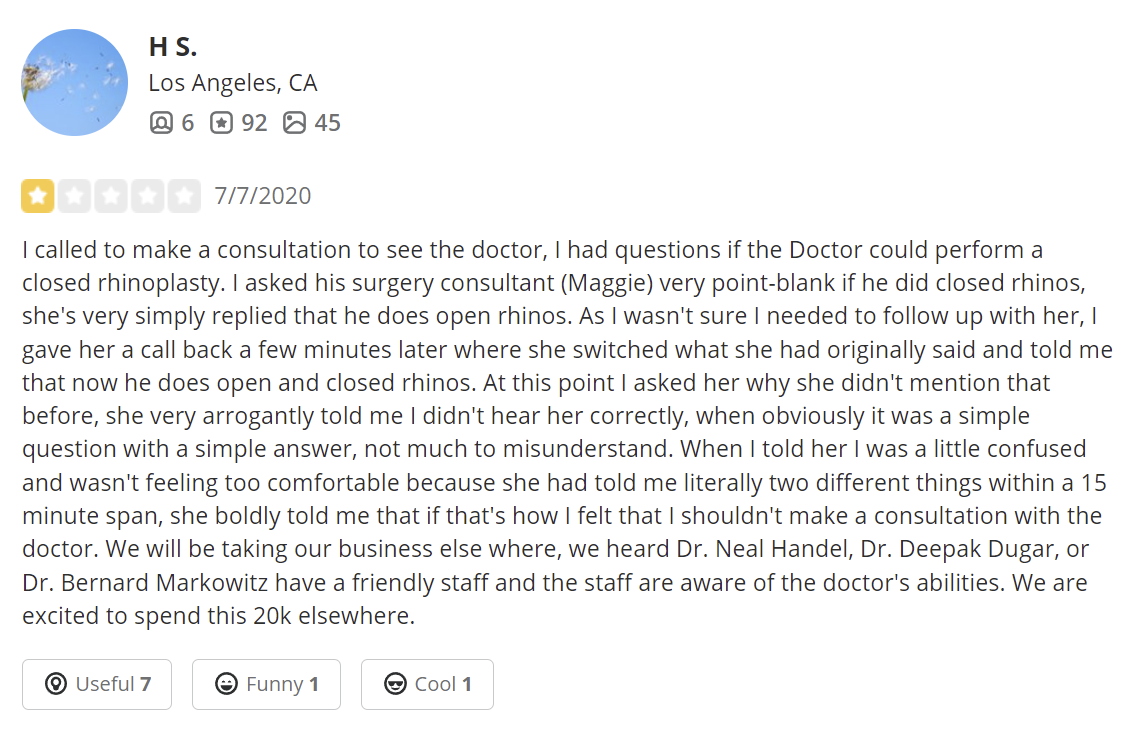Screen dimensions: 1147x752
Task: Click the 92 reviews count number
Action: tap(254, 123)
